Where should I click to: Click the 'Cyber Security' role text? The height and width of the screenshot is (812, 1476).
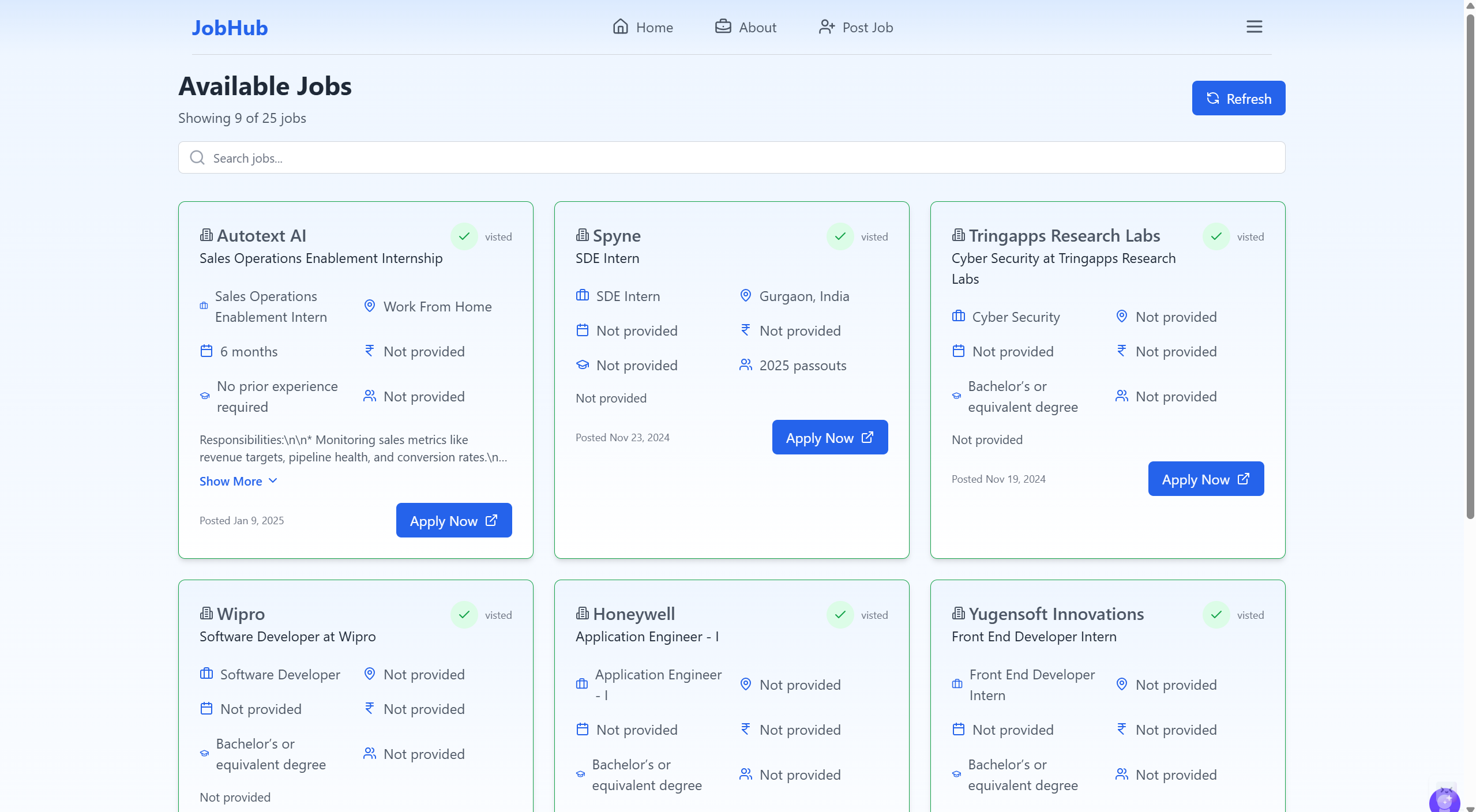[x=1016, y=317]
